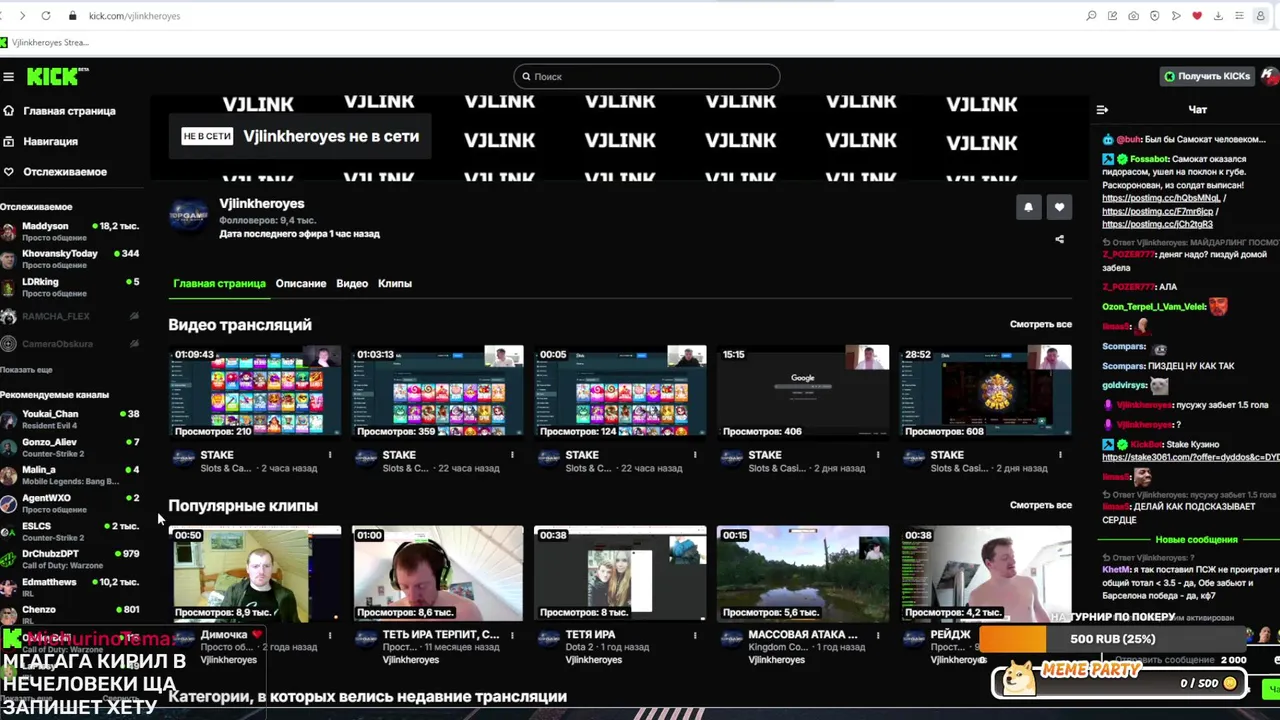
Task: Click the browse icon beside Навигация
Action: [x=9, y=141]
